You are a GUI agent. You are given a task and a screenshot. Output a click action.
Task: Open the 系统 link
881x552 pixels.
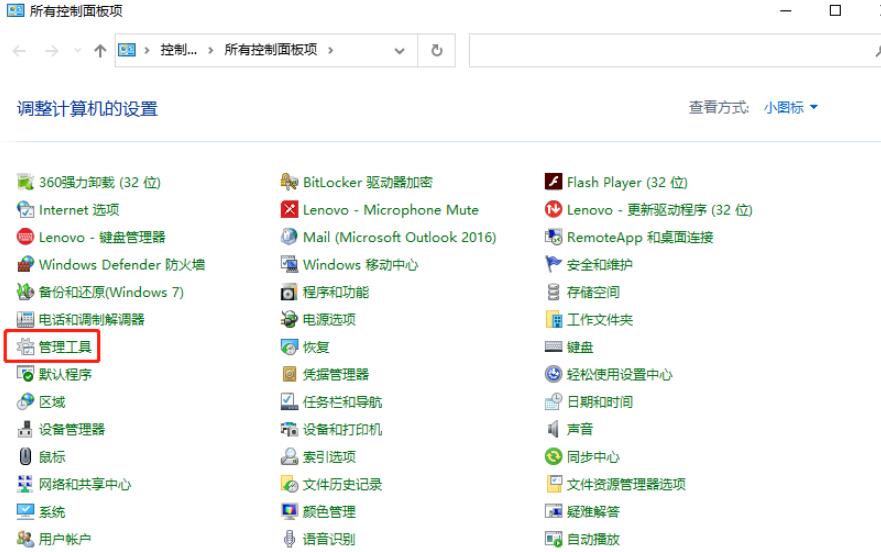click(x=52, y=512)
